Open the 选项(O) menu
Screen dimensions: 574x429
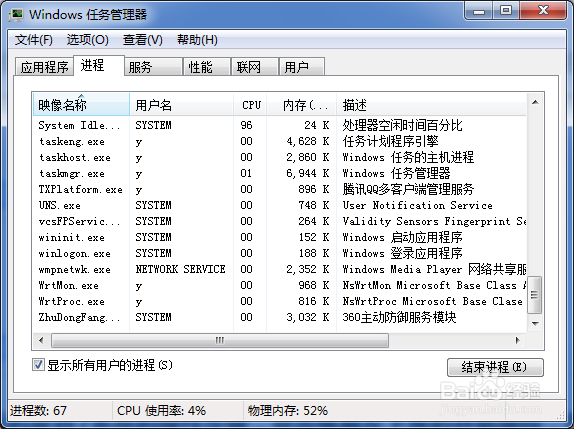(87, 40)
